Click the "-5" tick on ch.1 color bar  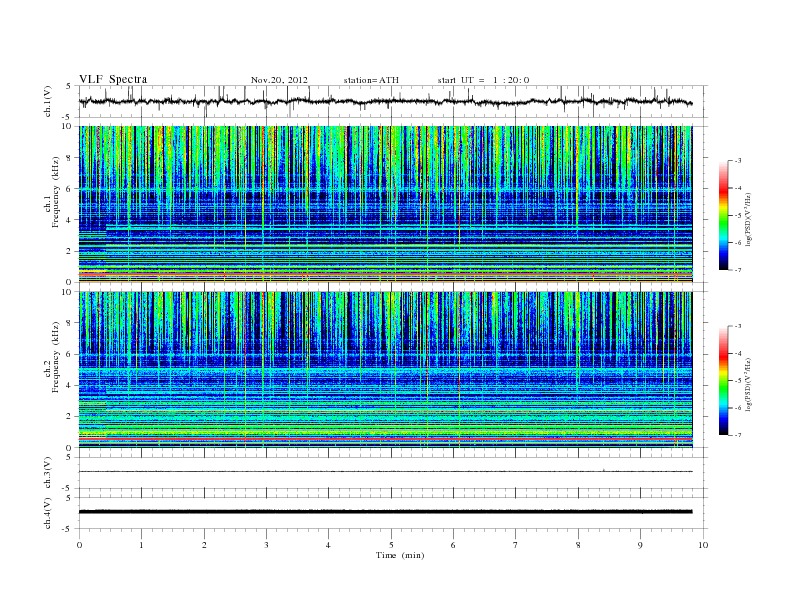click(x=738, y=216)
